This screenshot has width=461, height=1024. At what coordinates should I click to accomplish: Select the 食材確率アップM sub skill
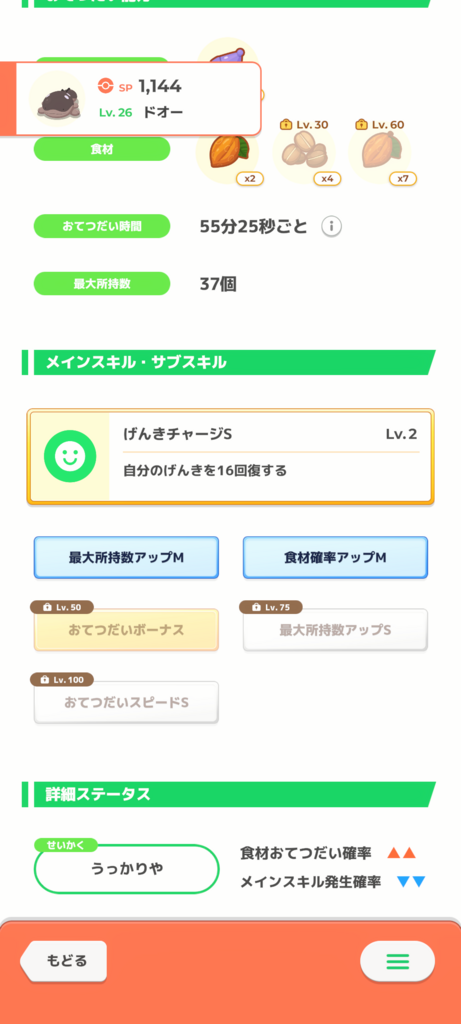click(x=336, y=558)
